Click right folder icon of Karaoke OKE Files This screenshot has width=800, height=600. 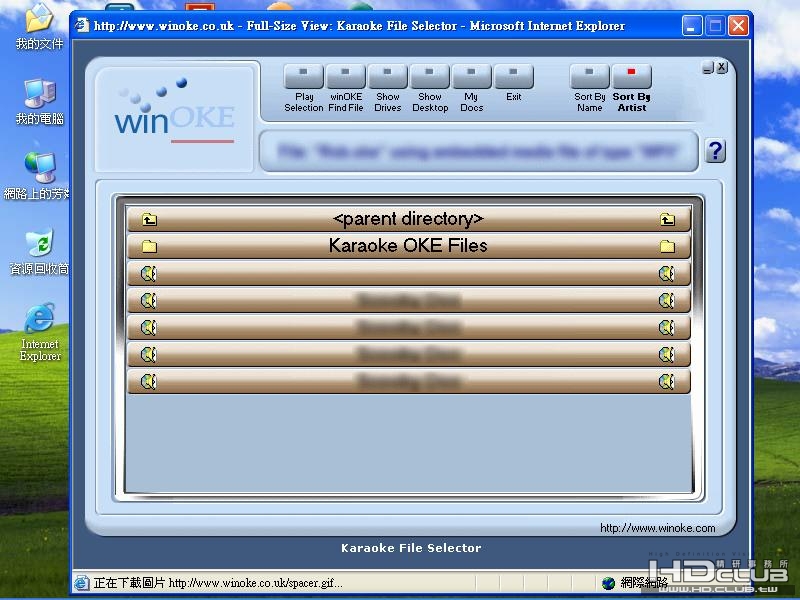coord(667,246)
